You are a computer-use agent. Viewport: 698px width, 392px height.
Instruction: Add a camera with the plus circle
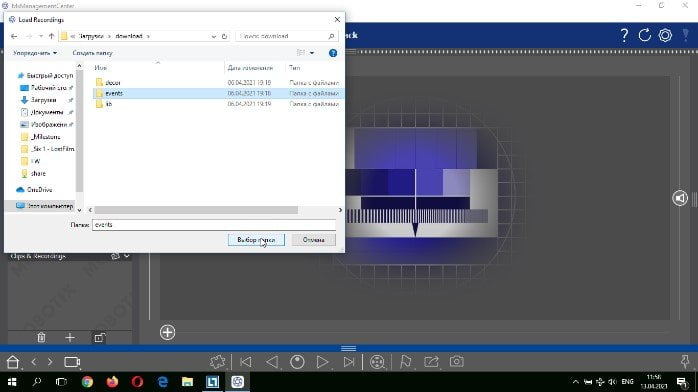pos(167,332)
